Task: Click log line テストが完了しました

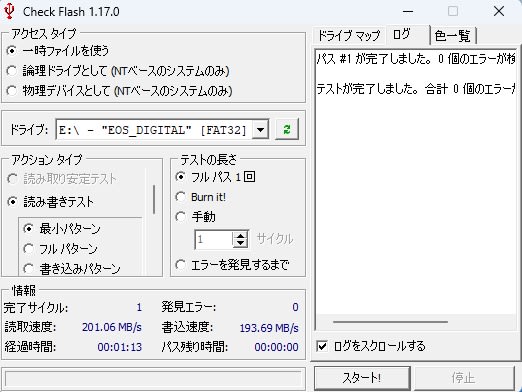Action: (x=415, y=89)
